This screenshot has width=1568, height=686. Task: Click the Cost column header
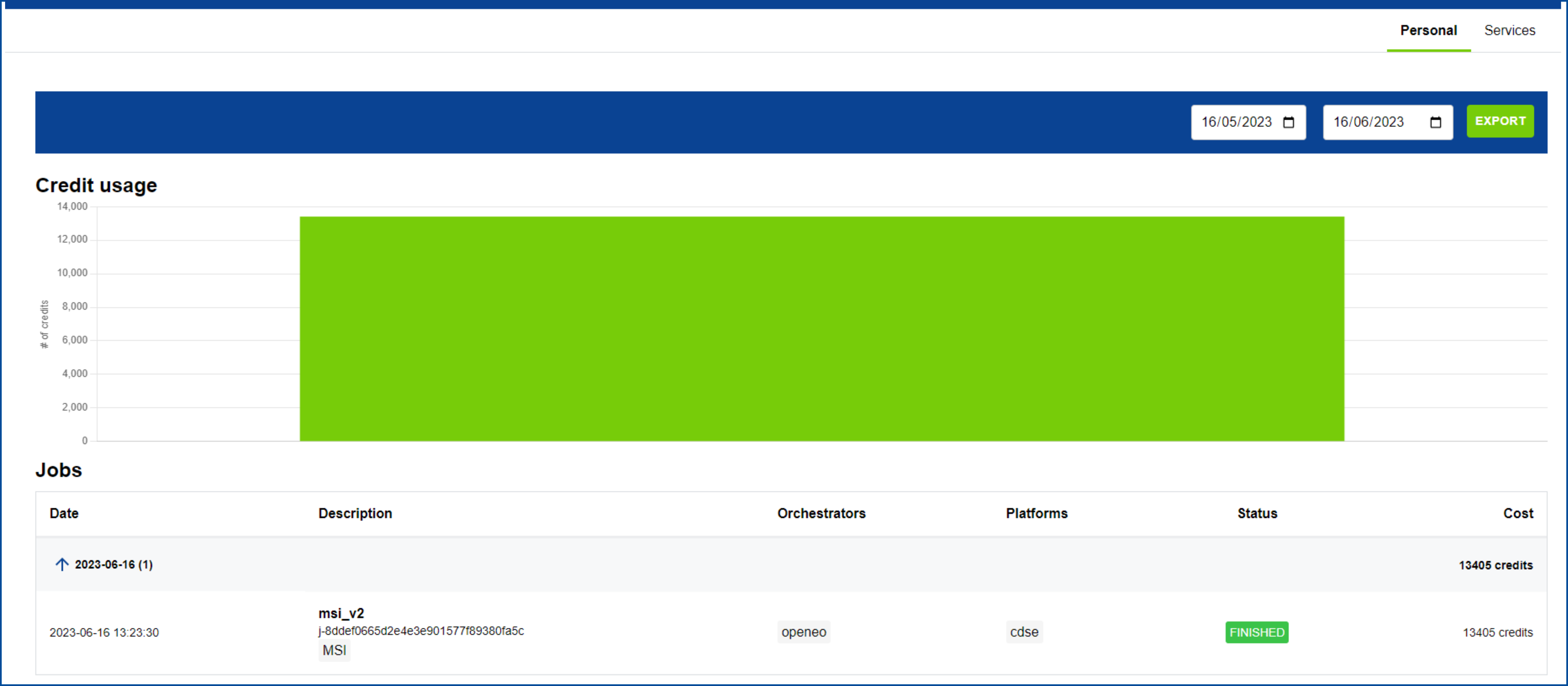[x=1517, y=513]
